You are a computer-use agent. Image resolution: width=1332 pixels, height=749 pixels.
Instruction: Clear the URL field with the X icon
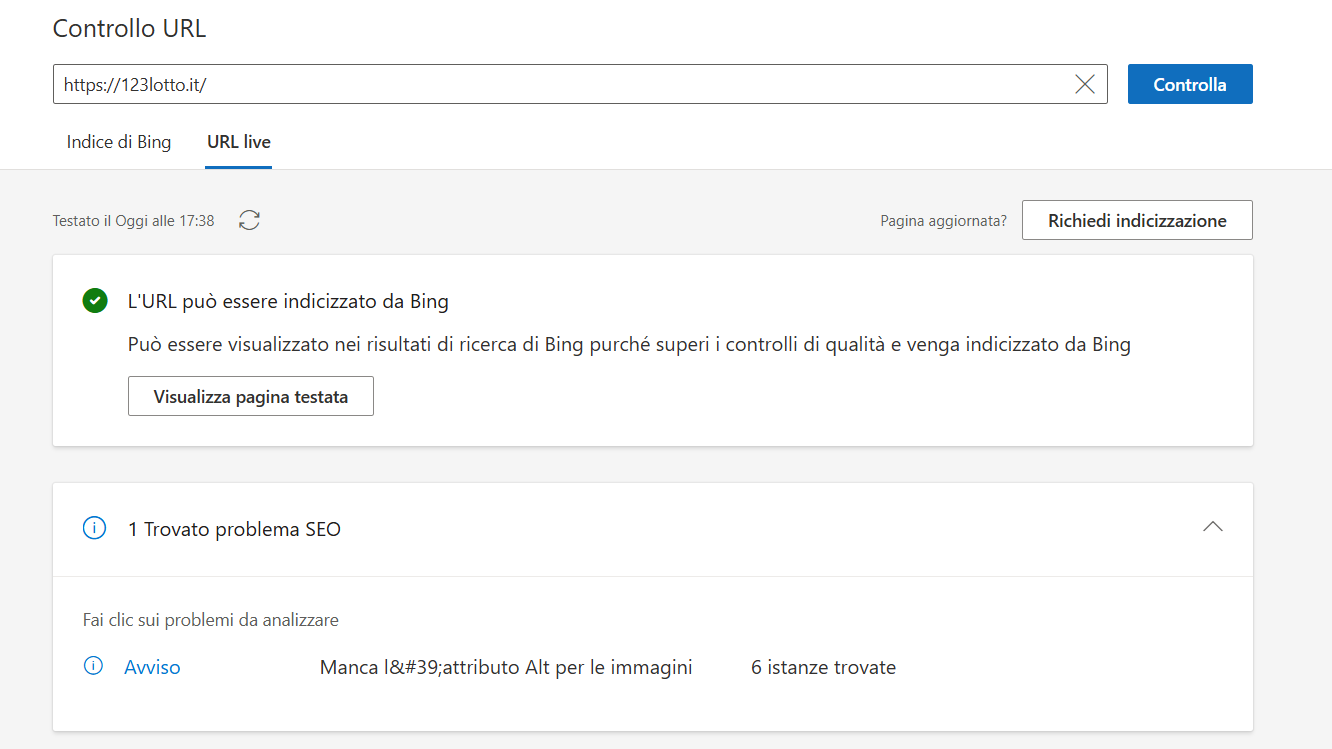tap(1084, 85)
